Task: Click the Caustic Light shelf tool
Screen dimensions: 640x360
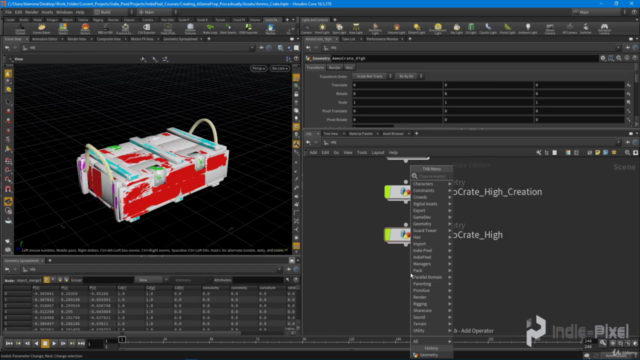Action: click(488, 29)
